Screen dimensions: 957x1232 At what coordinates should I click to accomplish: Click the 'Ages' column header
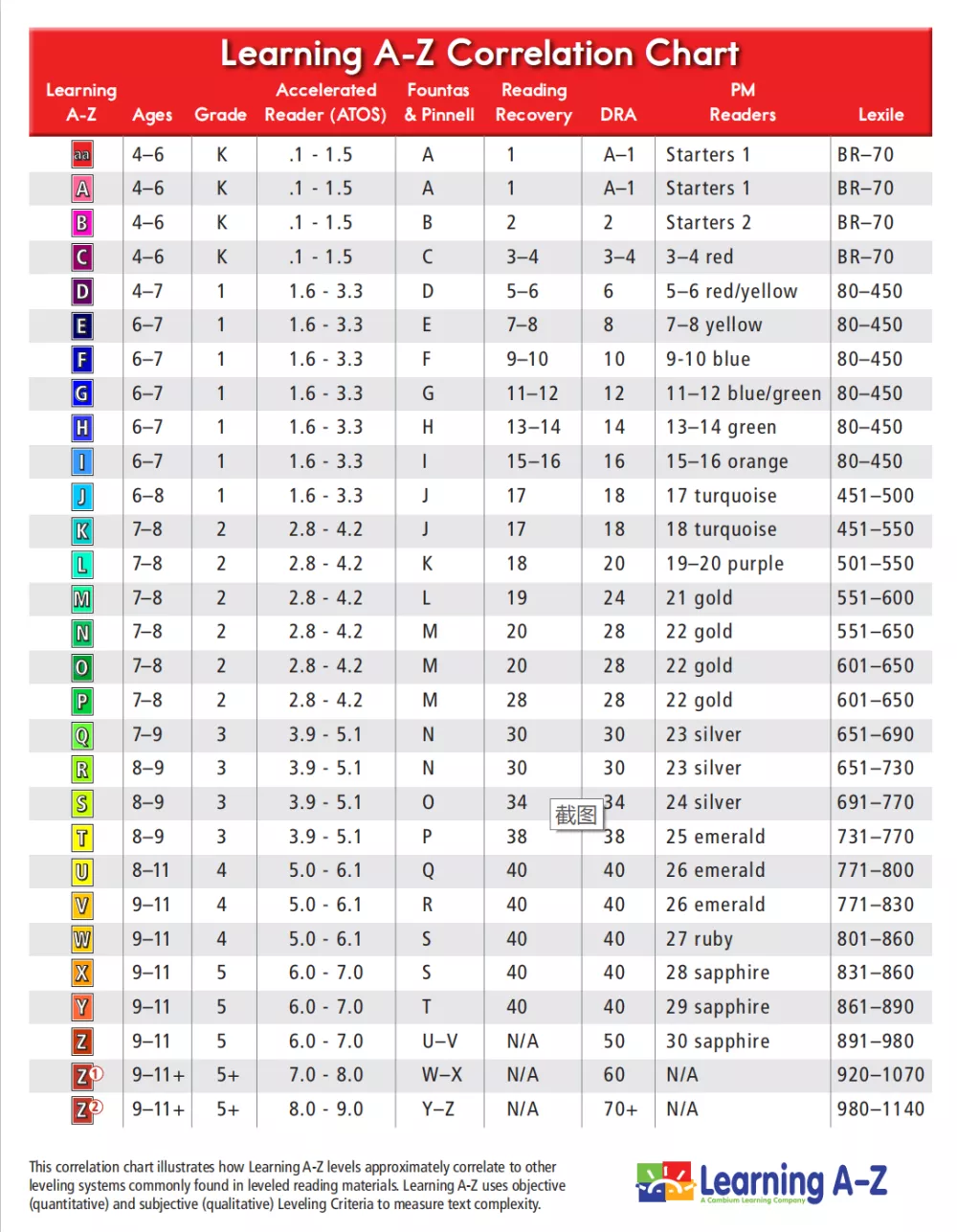coord(152,116)
